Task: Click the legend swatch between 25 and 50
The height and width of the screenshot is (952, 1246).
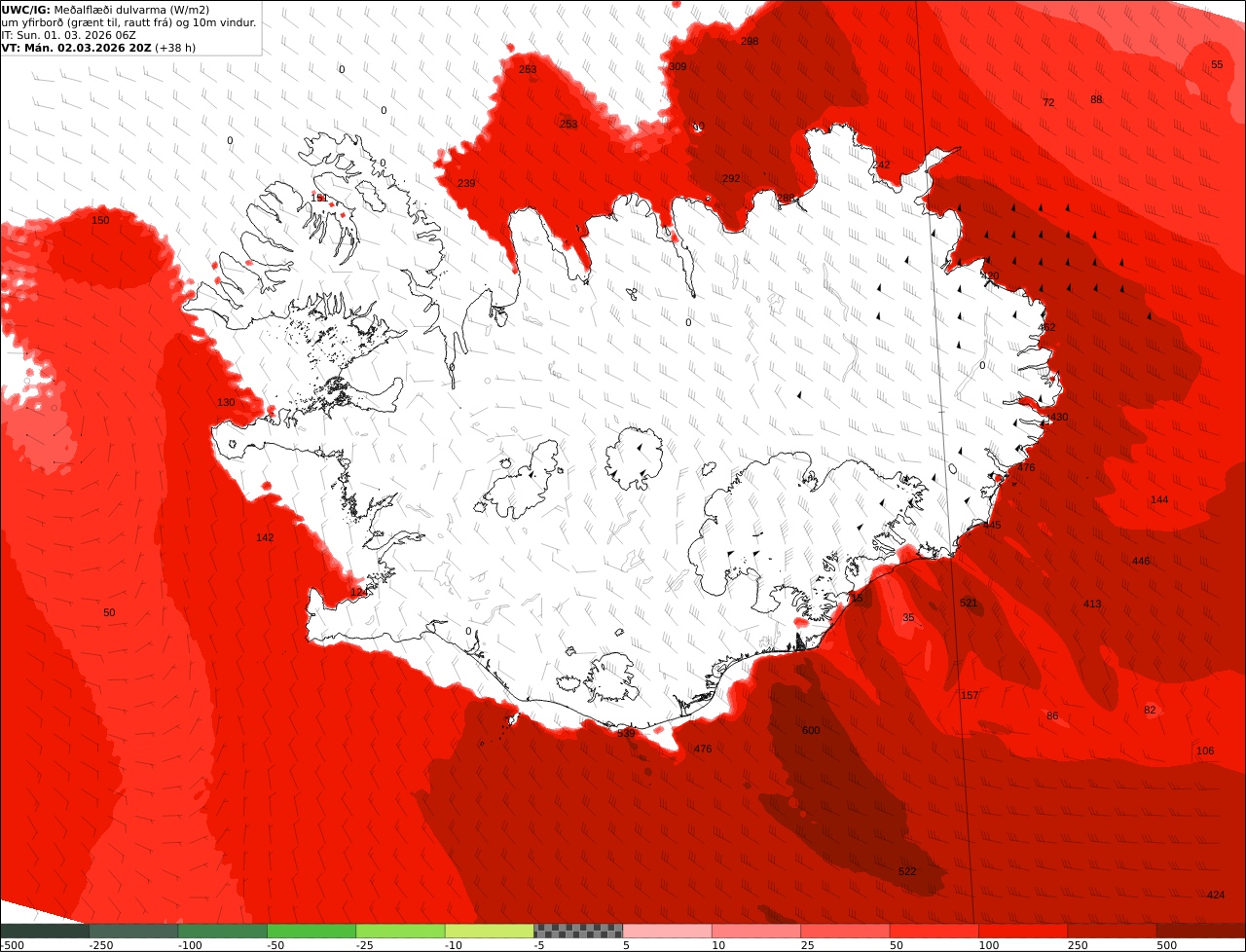Action: coord(845,931)
